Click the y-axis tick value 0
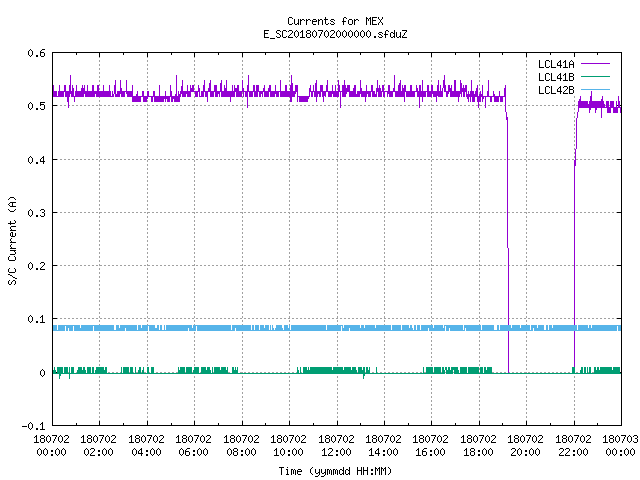640x480 pixels. tap(42, 373)
